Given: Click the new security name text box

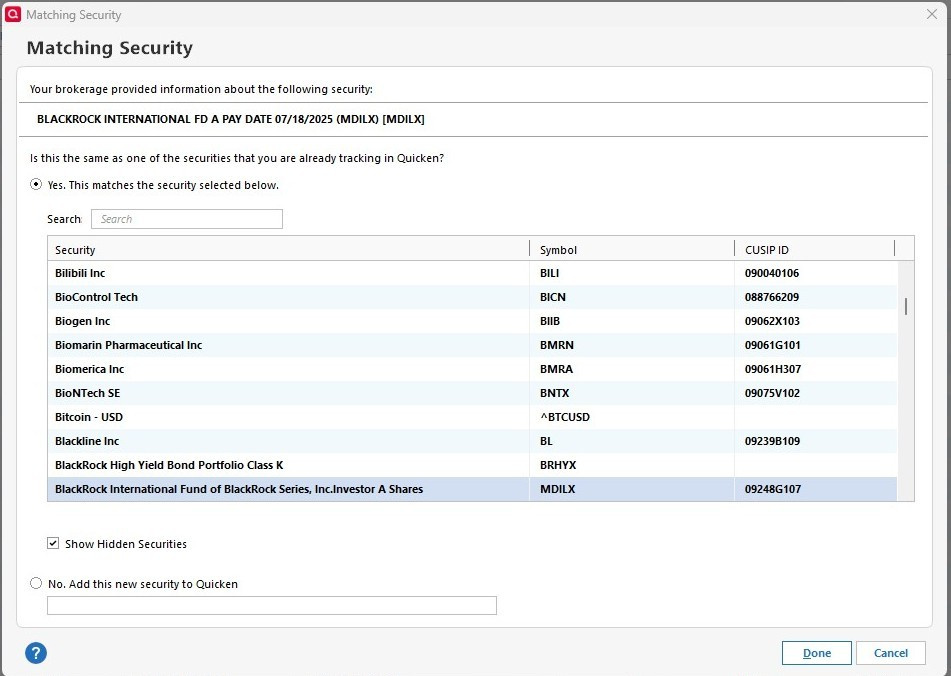Looking at the screenshot, I should [272, 605].
